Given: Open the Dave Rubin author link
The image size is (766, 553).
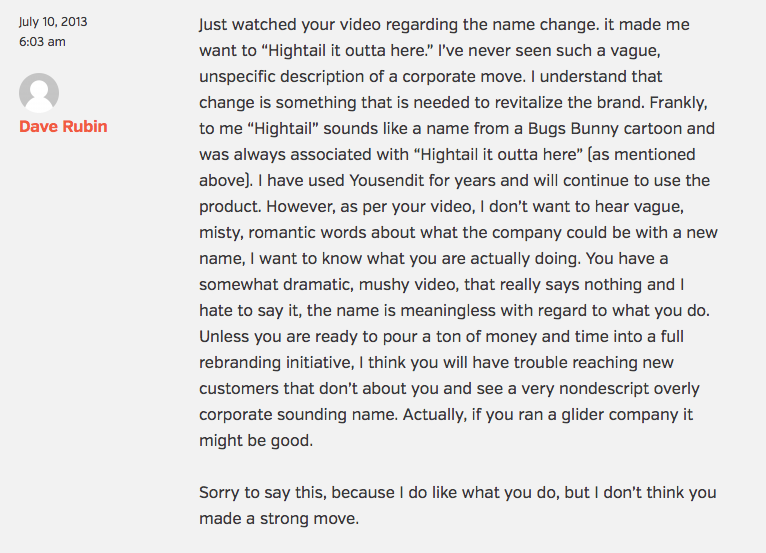Looking at the screenshot, I should (63, 127).
